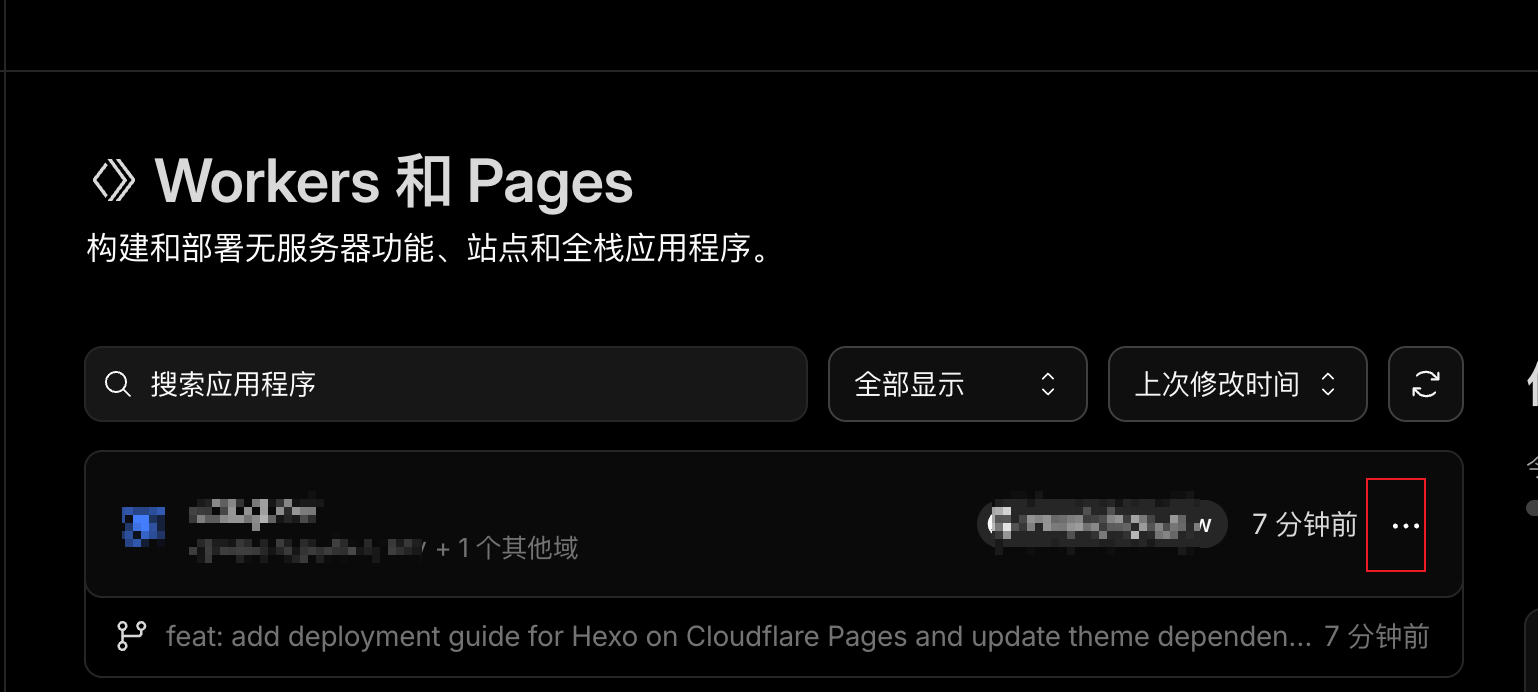Click the blurred domain below the project name
This screenshot has width=1538, height=692.
308,548
